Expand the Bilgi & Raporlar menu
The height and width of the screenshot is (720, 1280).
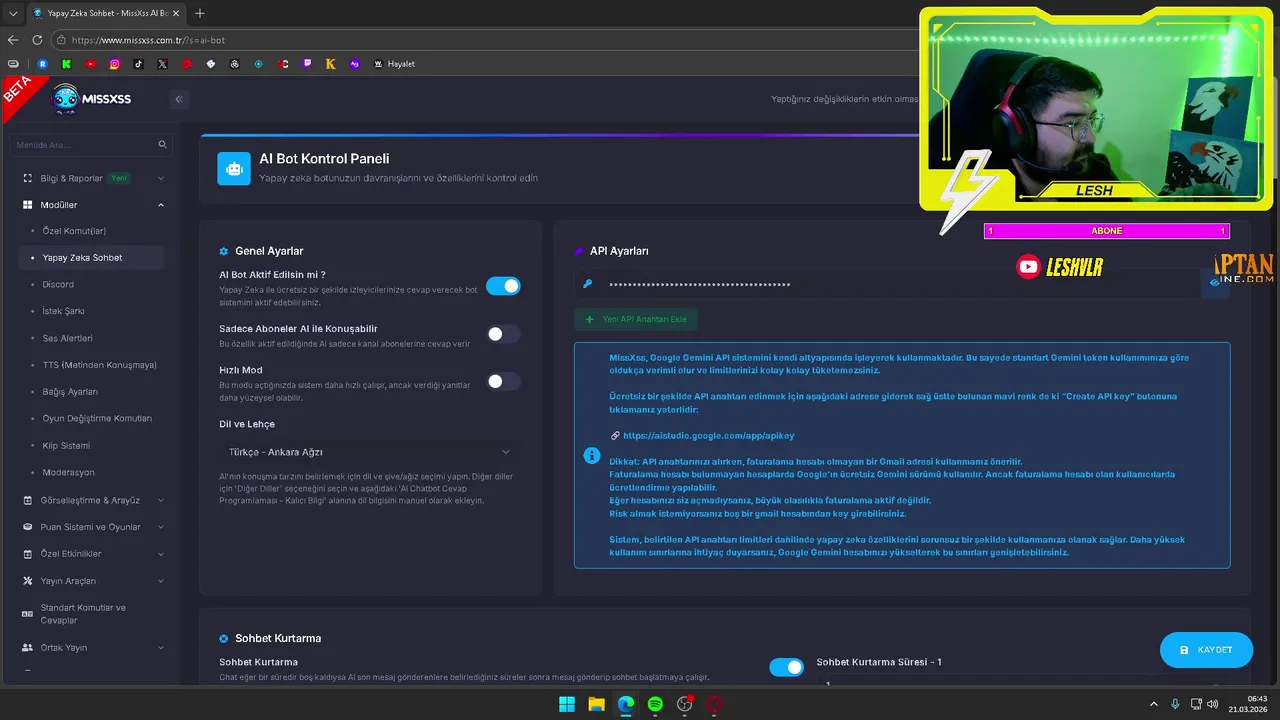pyautogui.click(x=92, y=178)
